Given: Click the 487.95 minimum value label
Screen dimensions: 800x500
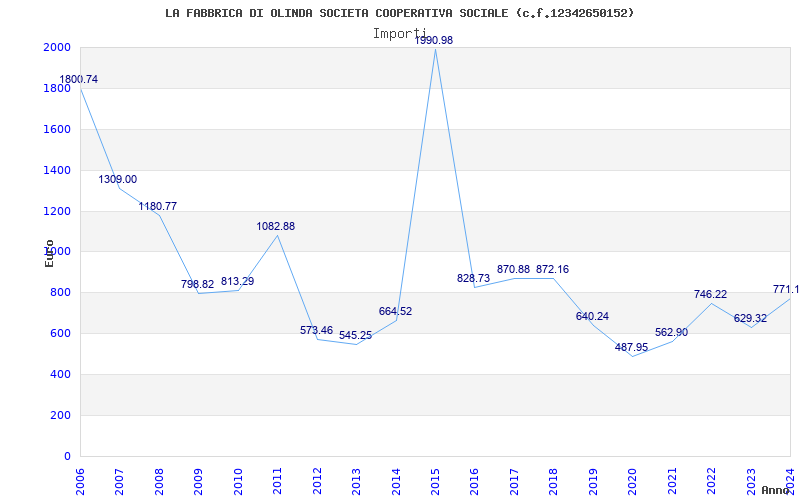Looking at the screenshot, I should point(632,347).
